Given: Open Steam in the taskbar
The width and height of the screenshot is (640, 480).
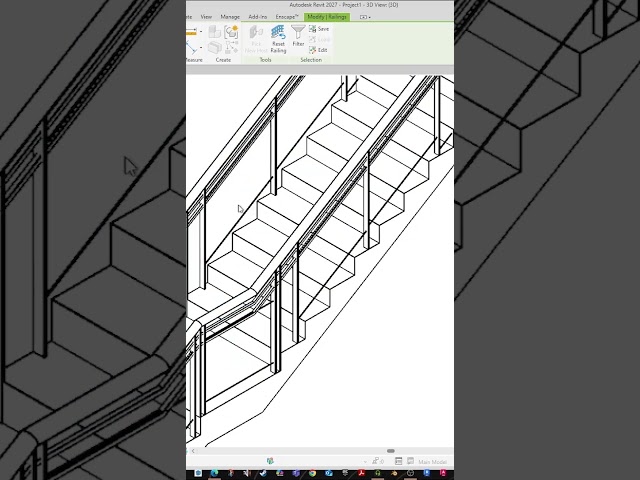Looking at the screenshot, I should click(x=263, y=473).
